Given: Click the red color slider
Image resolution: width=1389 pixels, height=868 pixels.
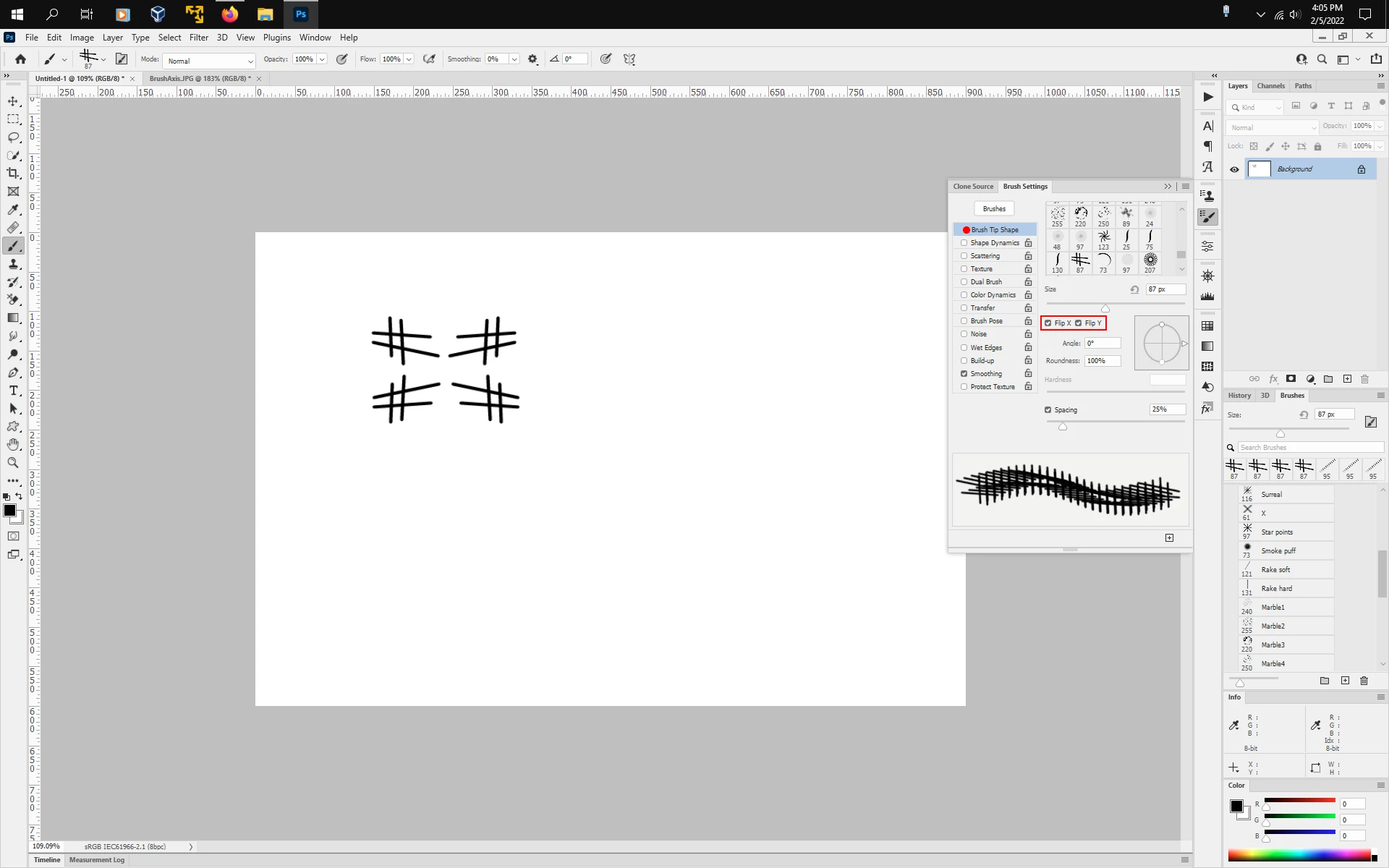Looking at the screenshot, I should point(1299,801).
